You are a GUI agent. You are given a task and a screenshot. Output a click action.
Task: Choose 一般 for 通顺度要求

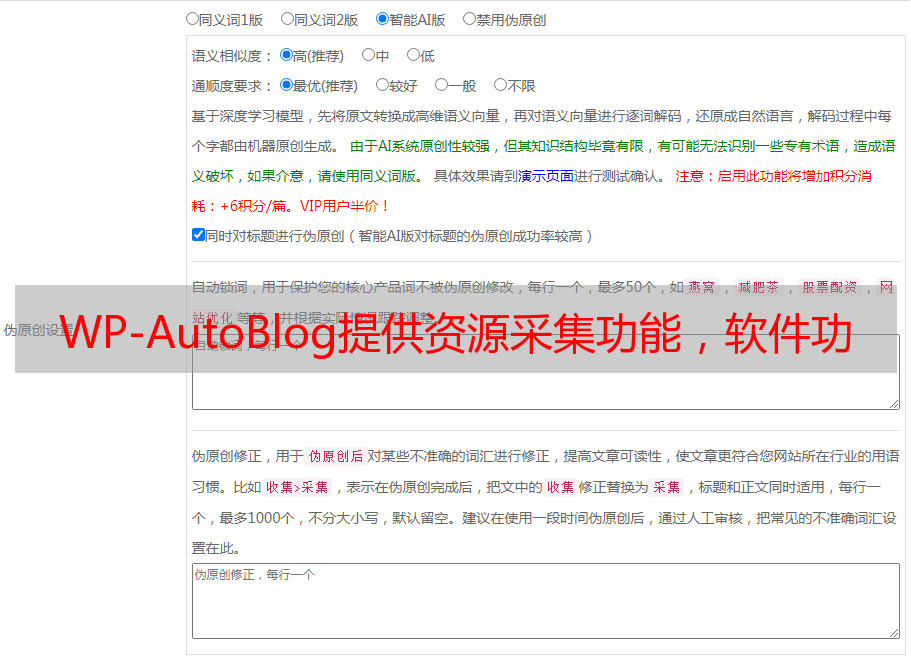(x=441, y=85)
